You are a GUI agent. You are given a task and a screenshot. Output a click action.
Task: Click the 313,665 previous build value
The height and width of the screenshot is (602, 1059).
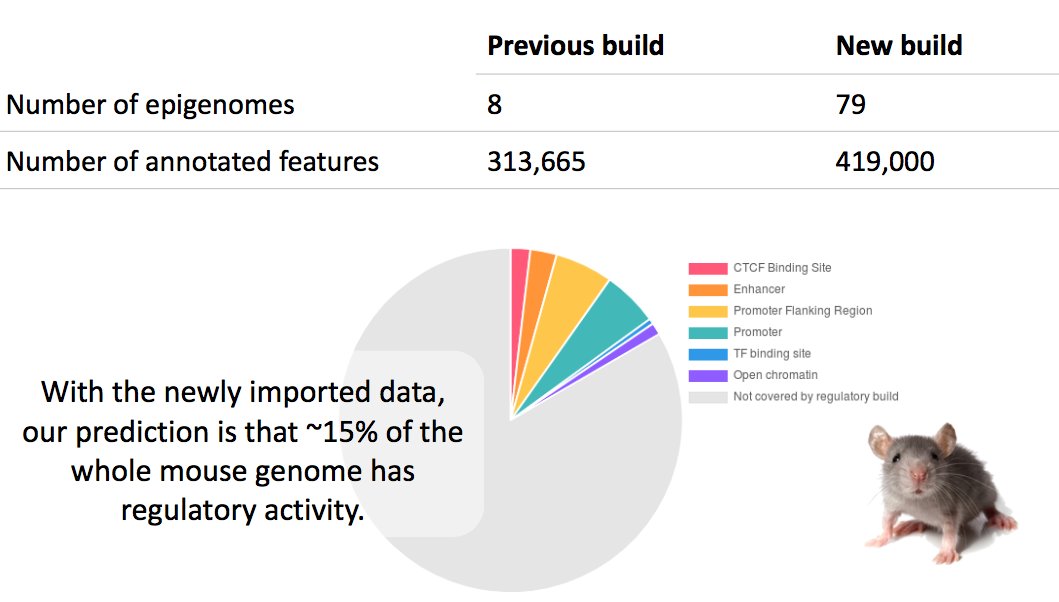(x=536, y=161)
